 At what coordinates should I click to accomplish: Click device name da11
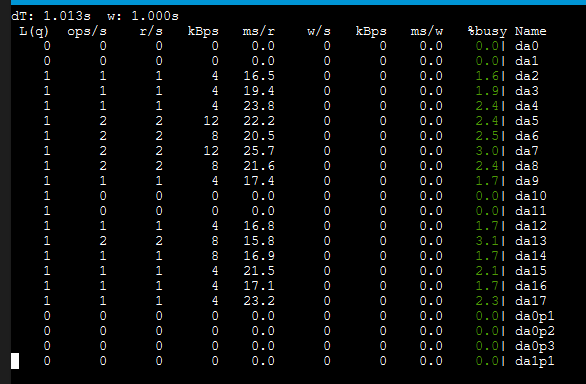pos(531,211)
